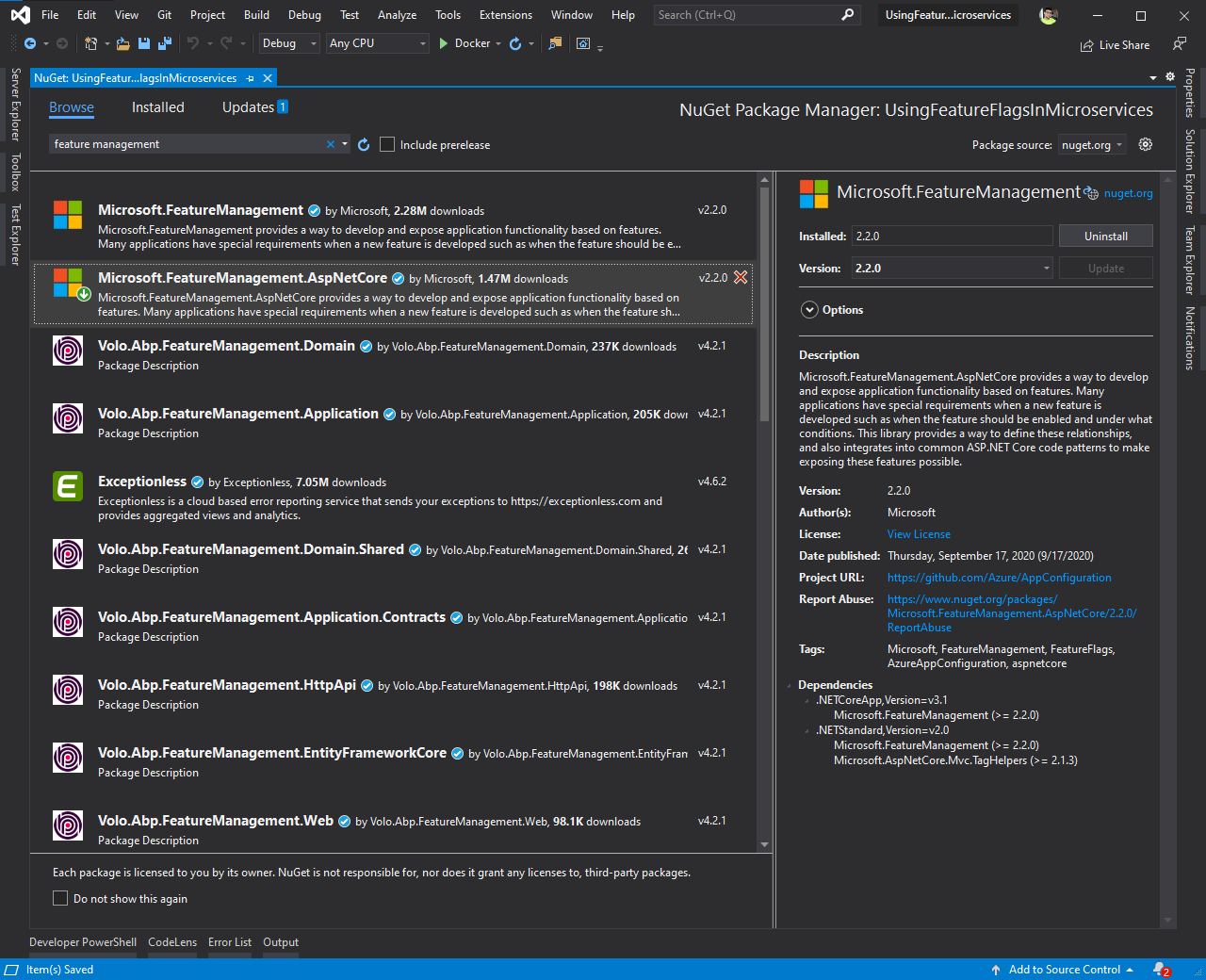Image resolution: width=1206 pixels, height=980 pixels.
Task: Click the Navigate Backward arrow icon
Action: tap(30, 43)
